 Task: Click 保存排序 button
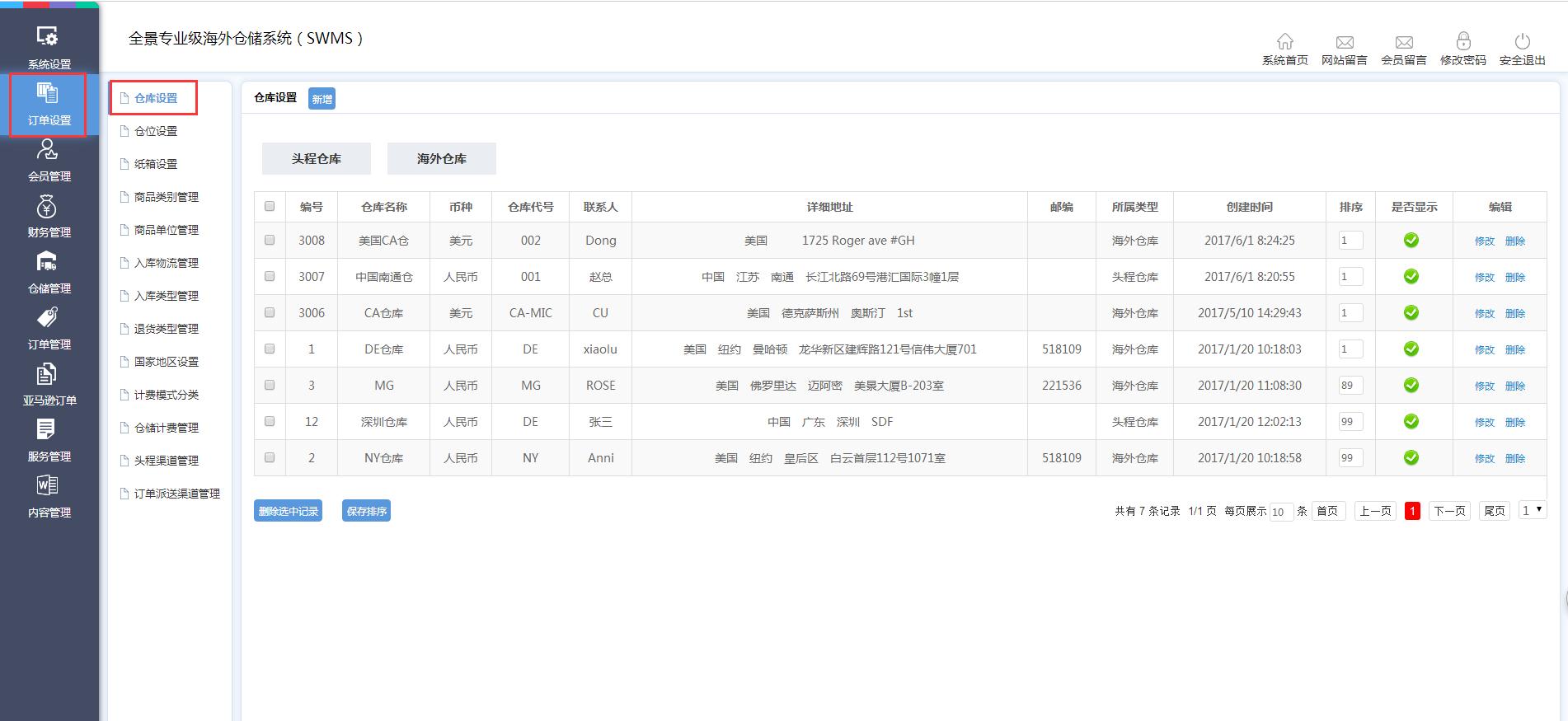[x=366, y=511]
